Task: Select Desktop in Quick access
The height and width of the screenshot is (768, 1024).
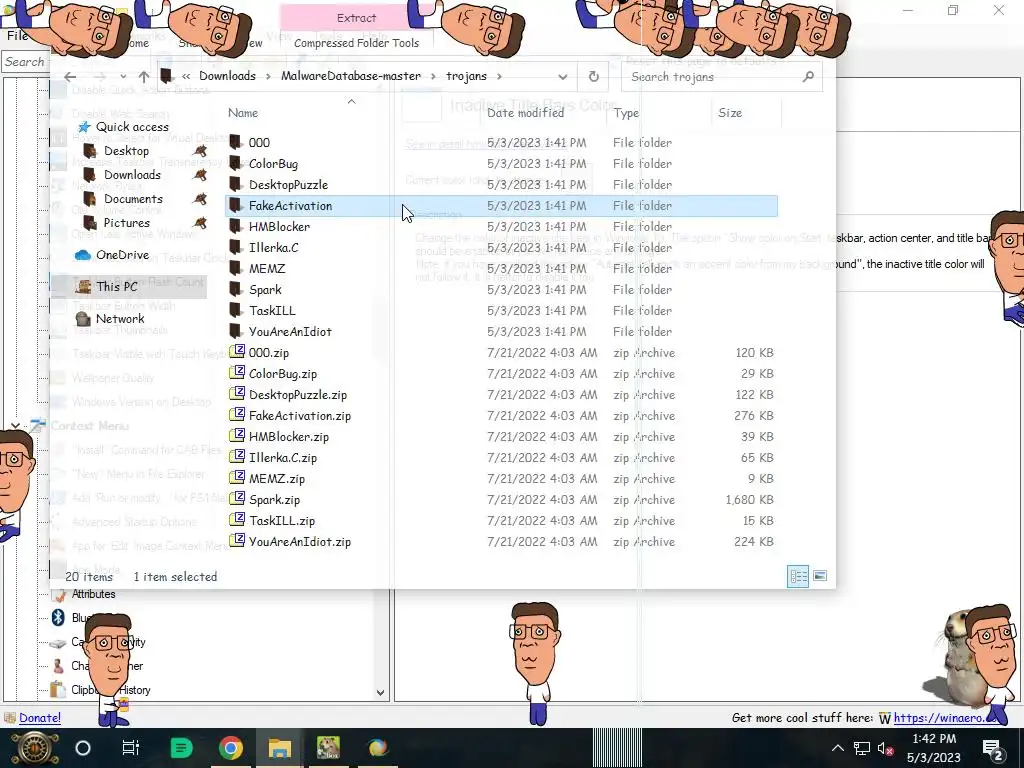Action: [126, 151]
